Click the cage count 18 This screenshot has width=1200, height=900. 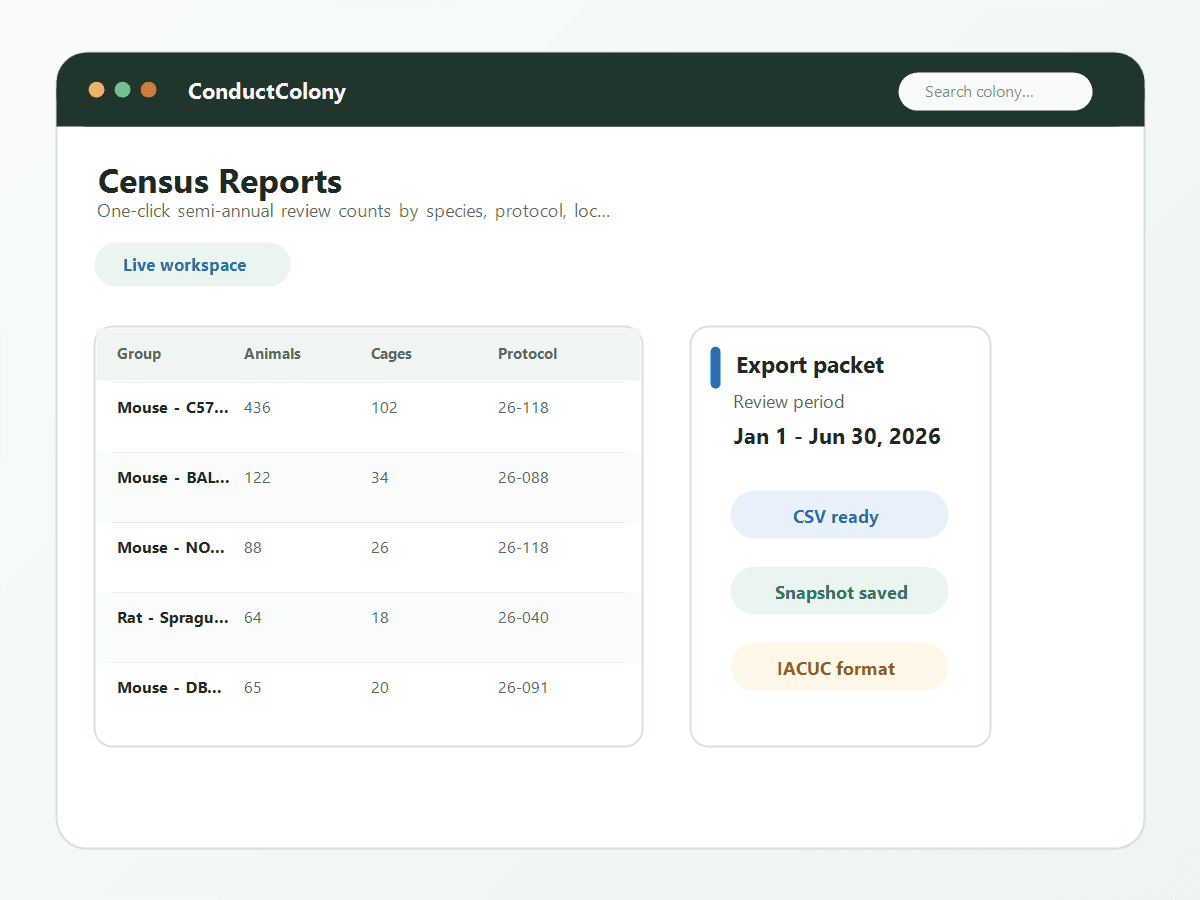click(380, 618)
